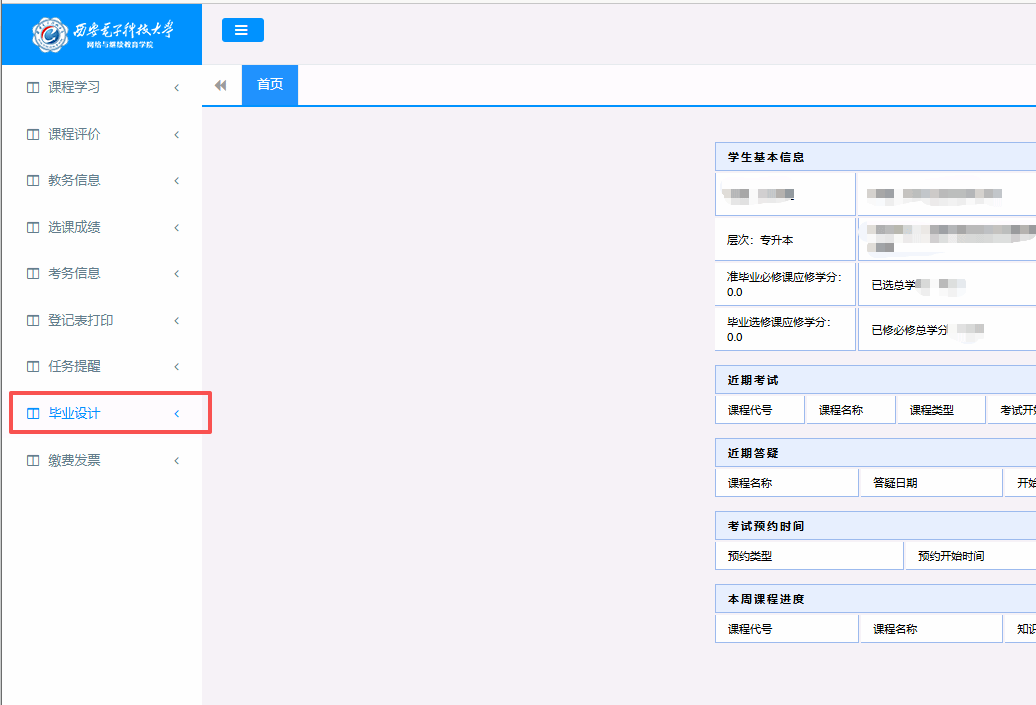Click the icon beside 毕业设计

pyautogui.click(x=33, y=414)
